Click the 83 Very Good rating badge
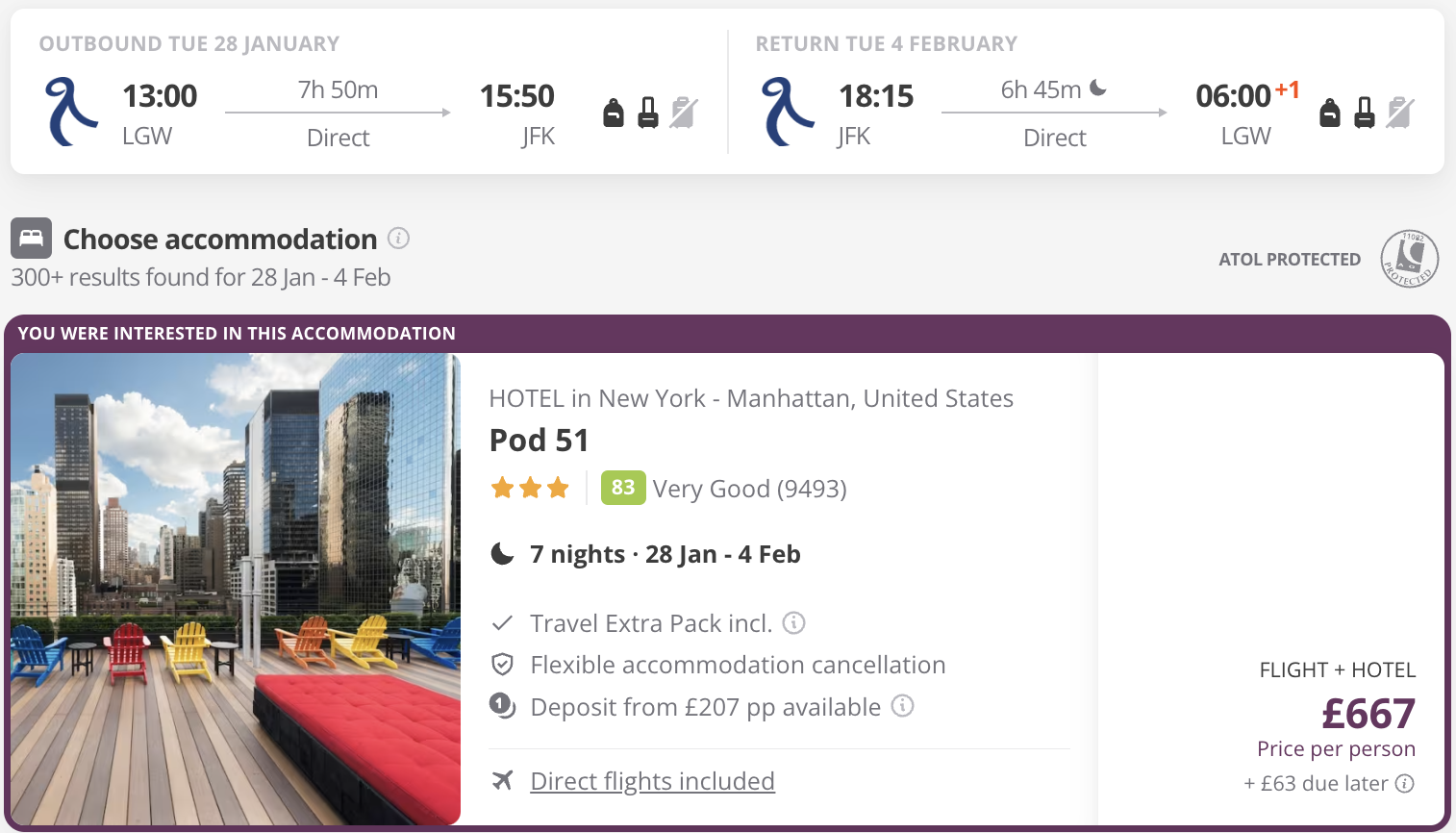This screenshot has height=833, width=1456. [x=622, y=488]
